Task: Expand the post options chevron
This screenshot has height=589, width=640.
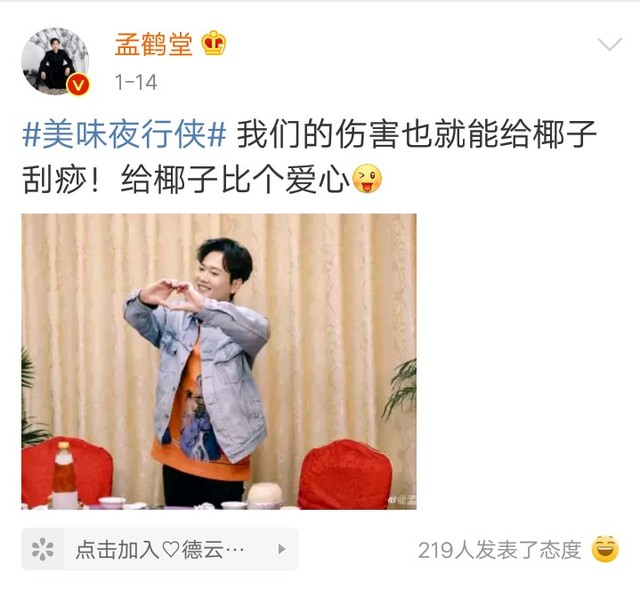Action: click(x=609, y=44)
